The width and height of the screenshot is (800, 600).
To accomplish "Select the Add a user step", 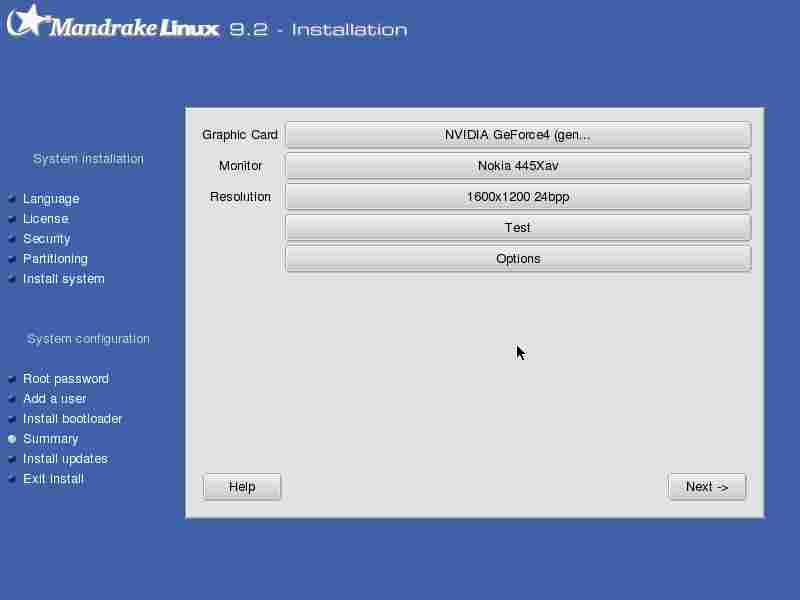I will tap(55, 398).
